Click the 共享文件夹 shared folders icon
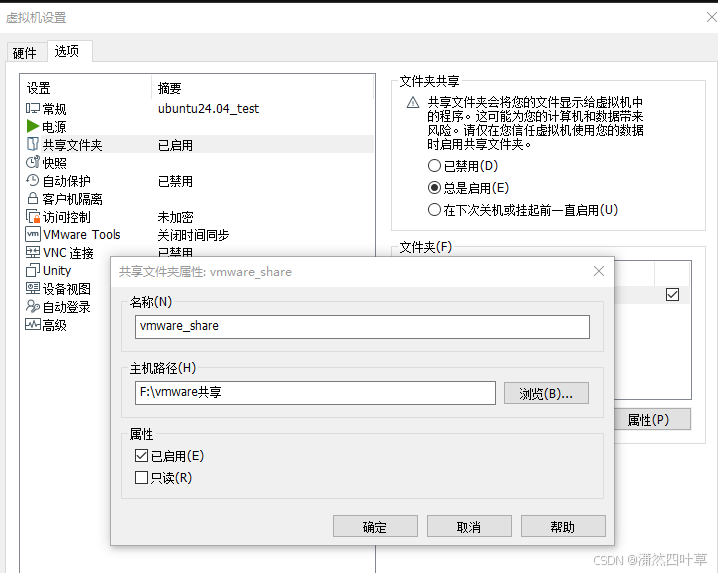Image resolution: width=718 pixels, height=573 pixels. coord(33,144)
